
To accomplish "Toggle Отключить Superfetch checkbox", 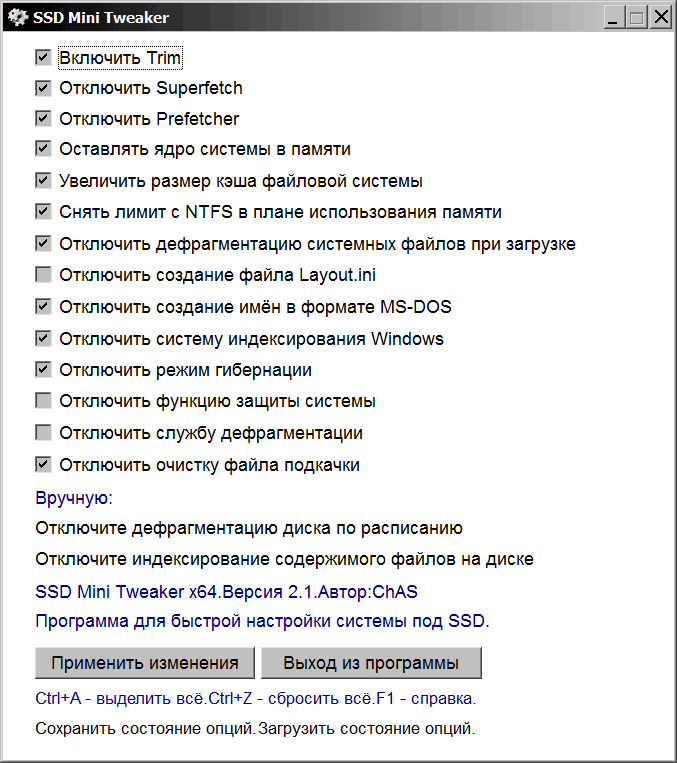I will [x=43, y=88].
